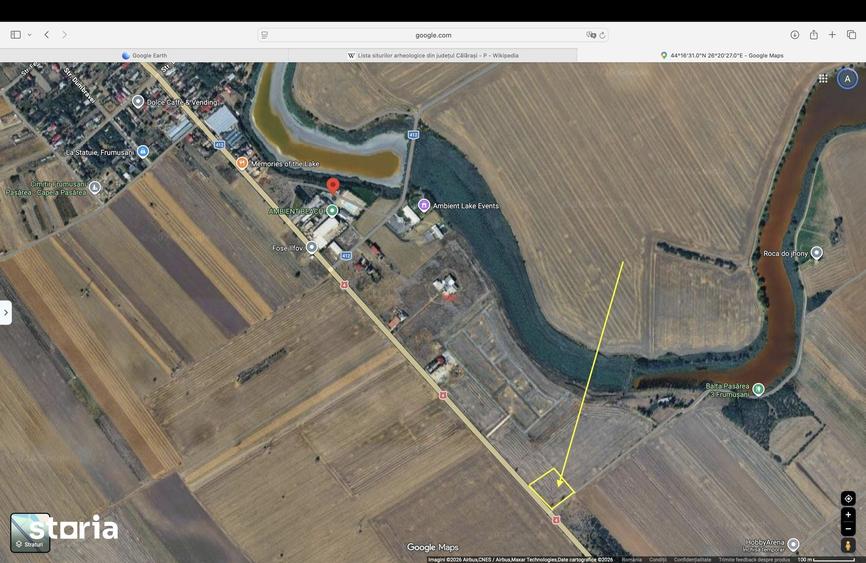The height and width of the screenshot is (563, 866).
Task: Click the România footer link
Action: pos(632,560)
